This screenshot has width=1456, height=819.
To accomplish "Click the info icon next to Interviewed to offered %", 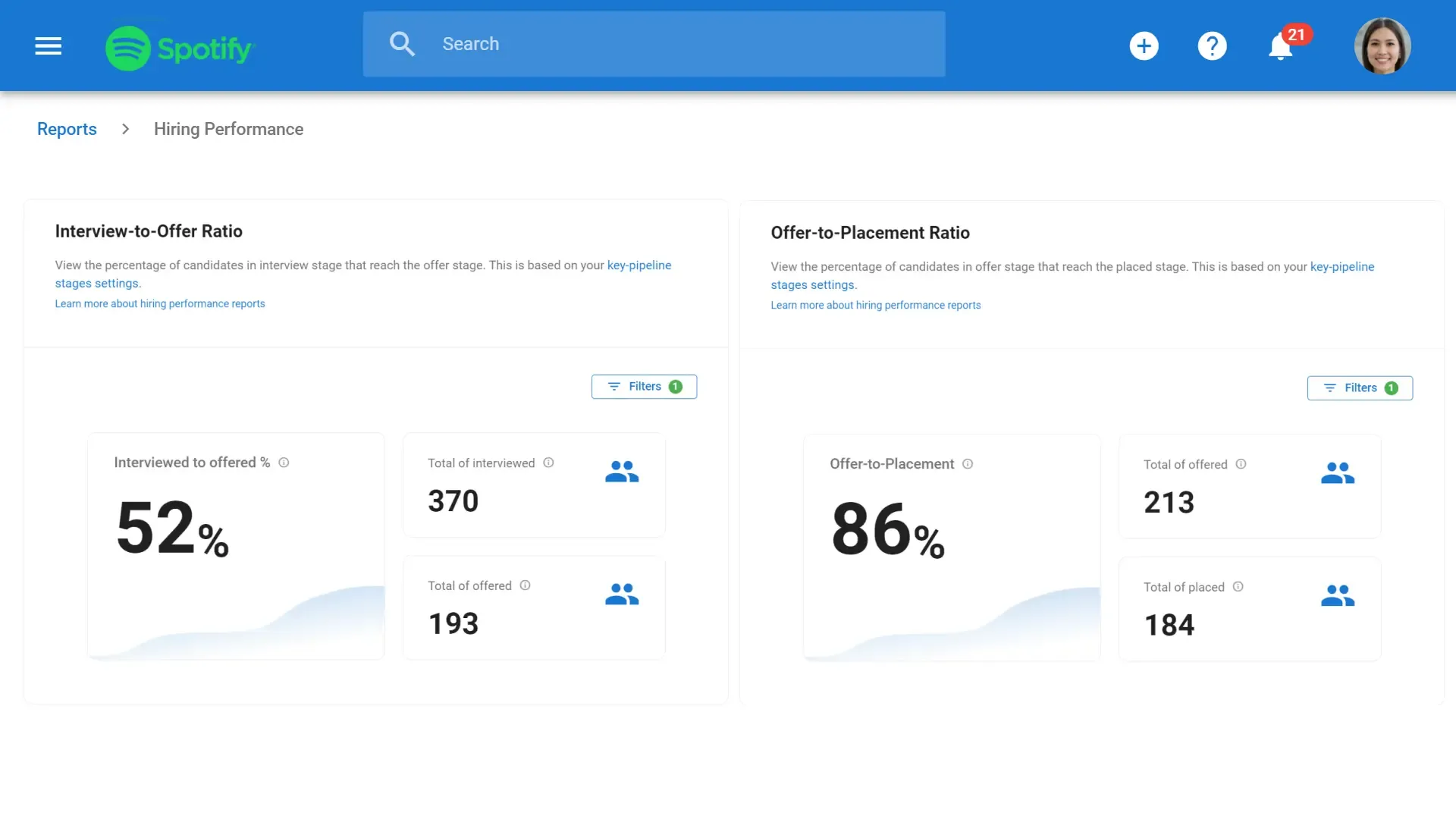I will click(x=284, y=462).
